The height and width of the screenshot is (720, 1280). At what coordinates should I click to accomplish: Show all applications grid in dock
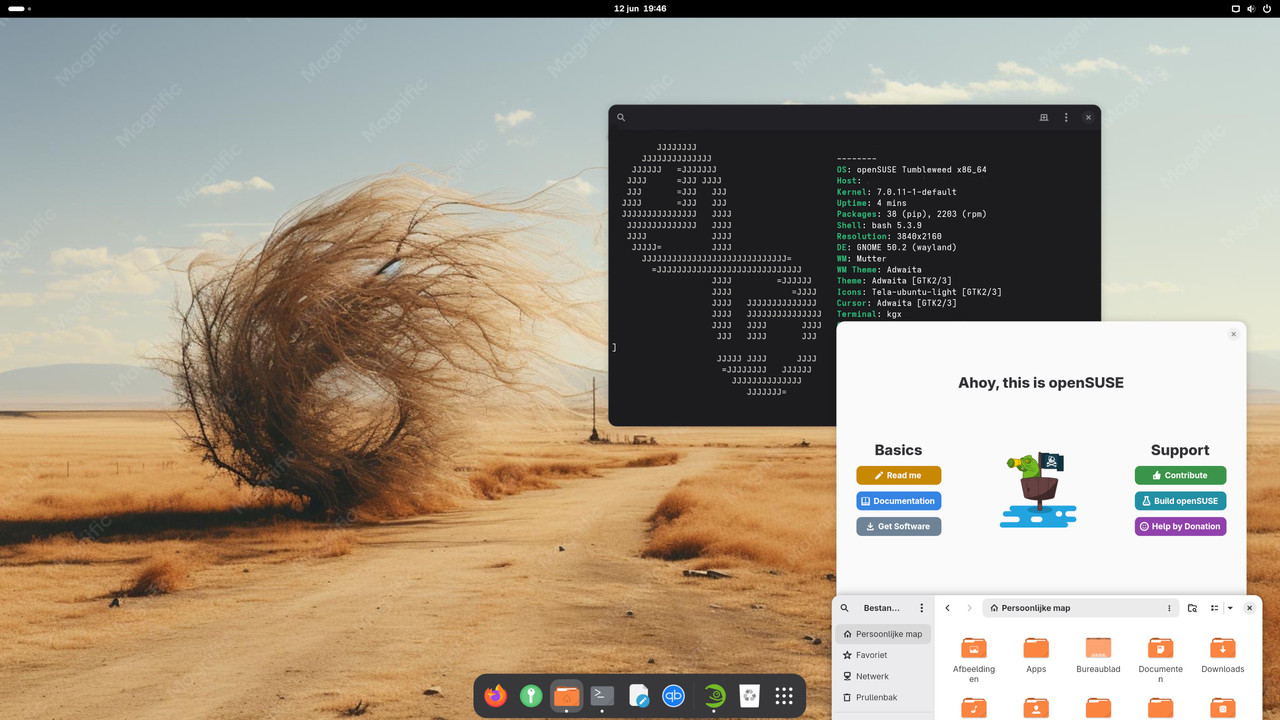[784, 695]
